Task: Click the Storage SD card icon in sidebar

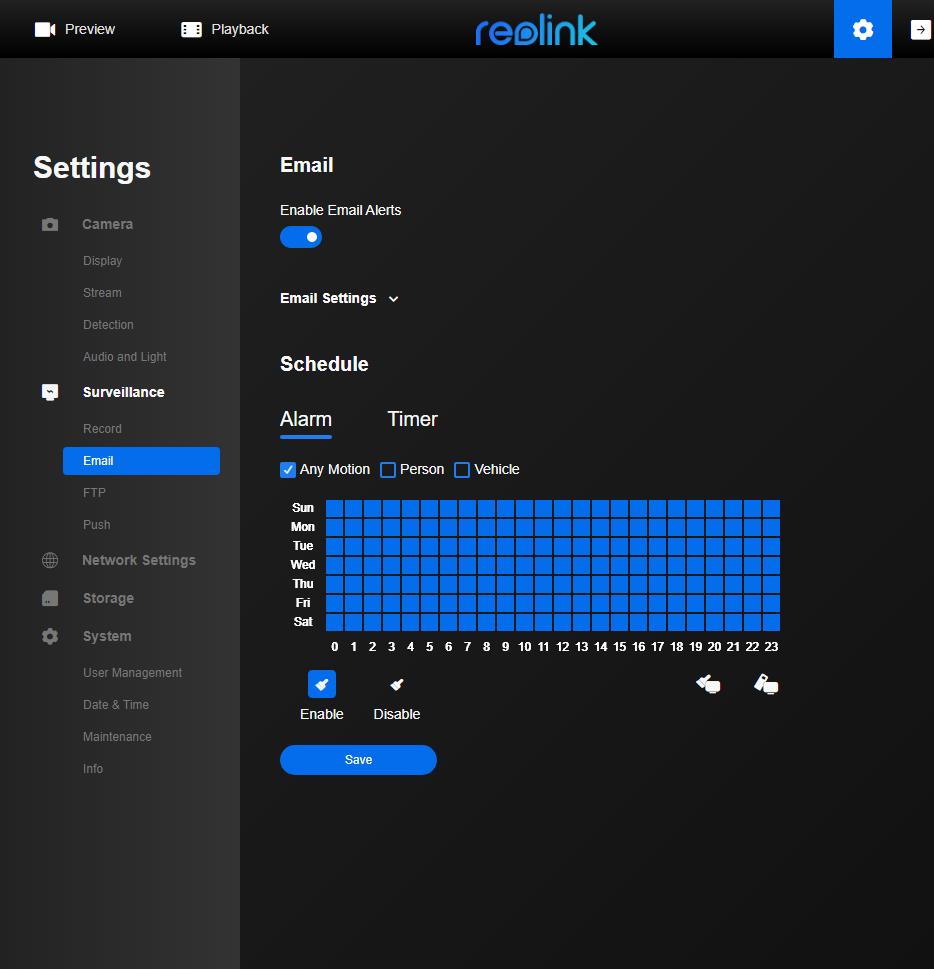Action: (x=50, y=598)
